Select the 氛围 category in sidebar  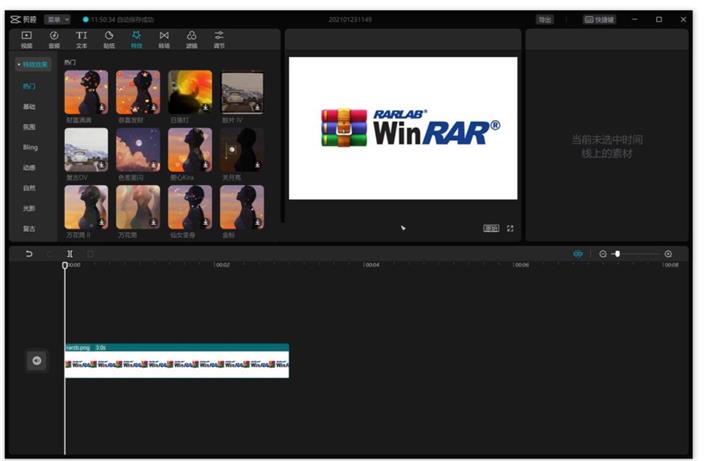tap(29, 127)
